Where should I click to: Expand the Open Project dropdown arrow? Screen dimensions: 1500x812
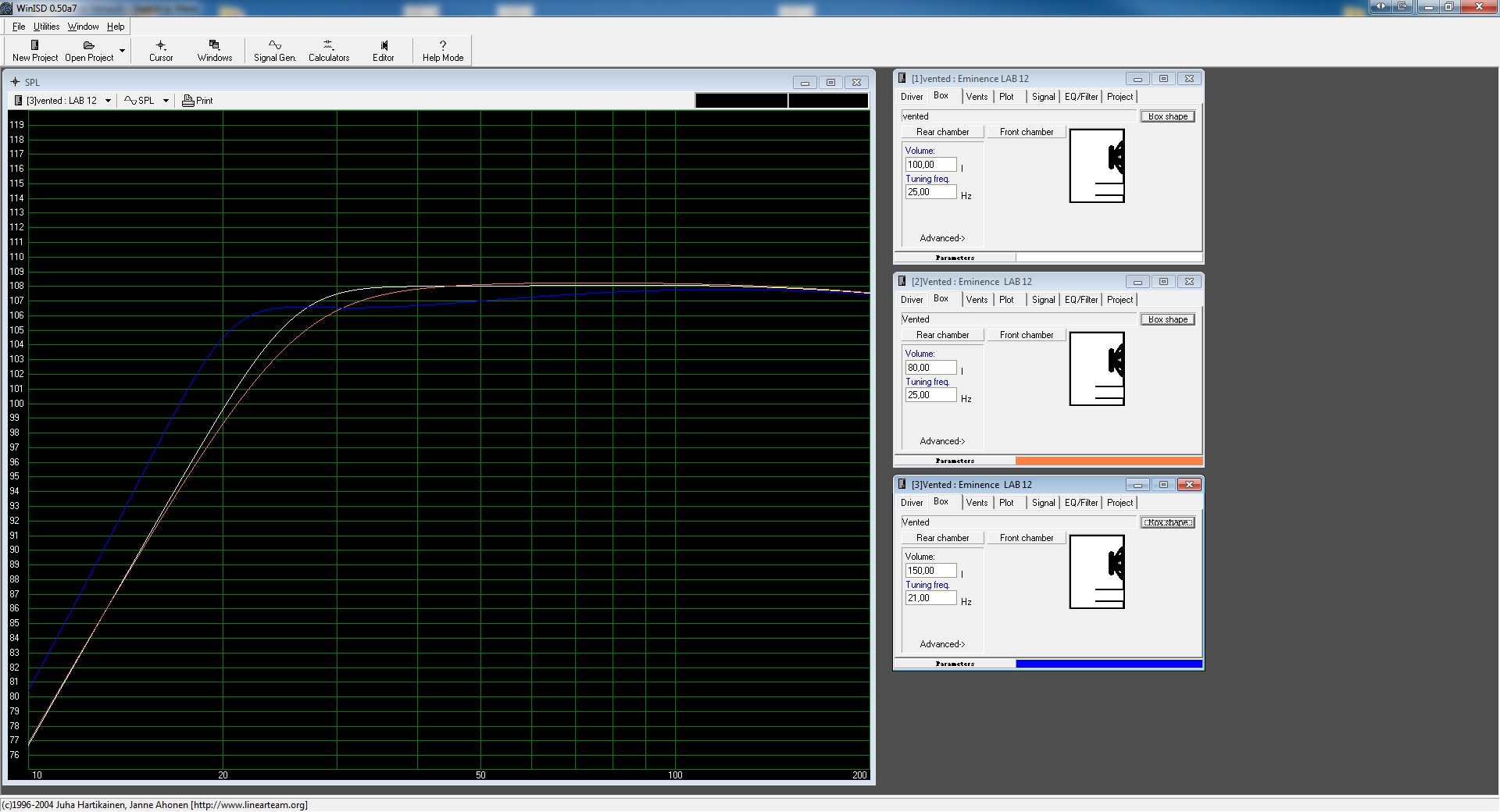tap(122, 52)
